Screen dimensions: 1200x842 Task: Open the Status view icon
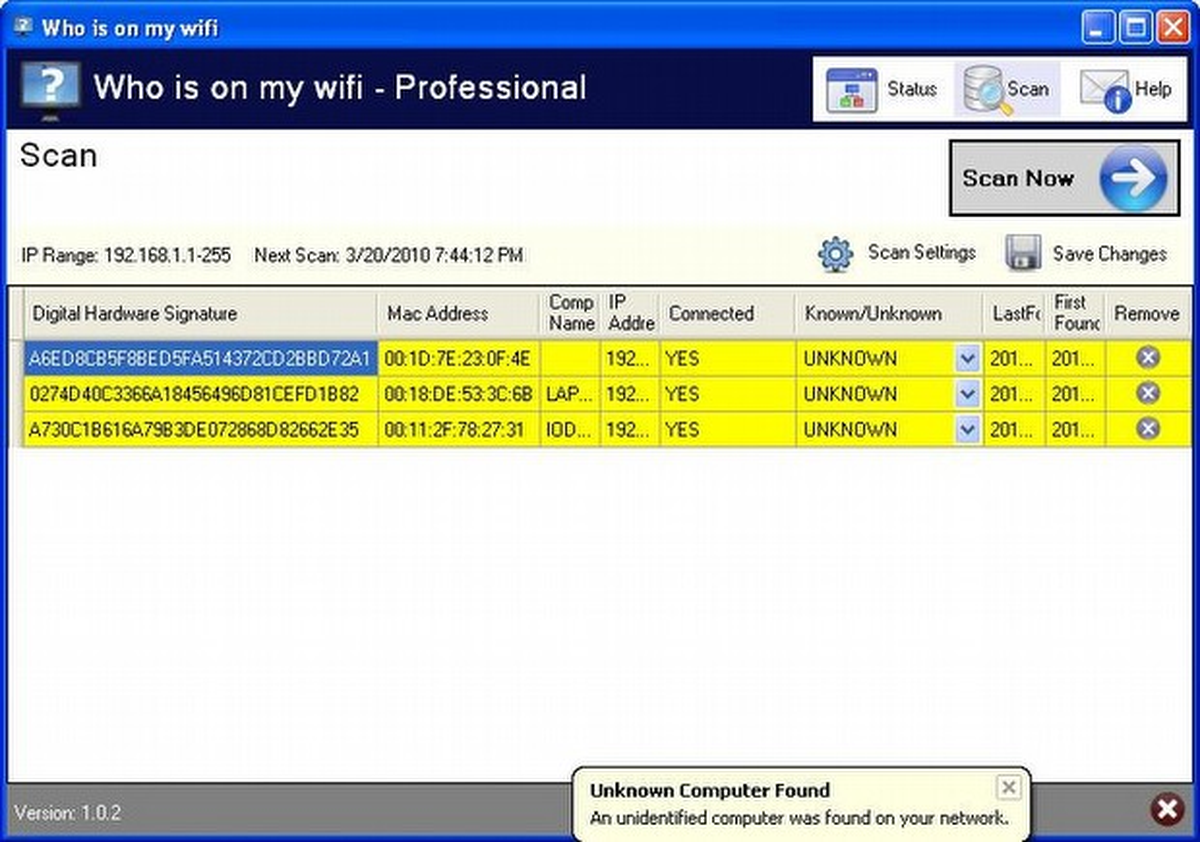pyautogui.click(x=851, y=90)
